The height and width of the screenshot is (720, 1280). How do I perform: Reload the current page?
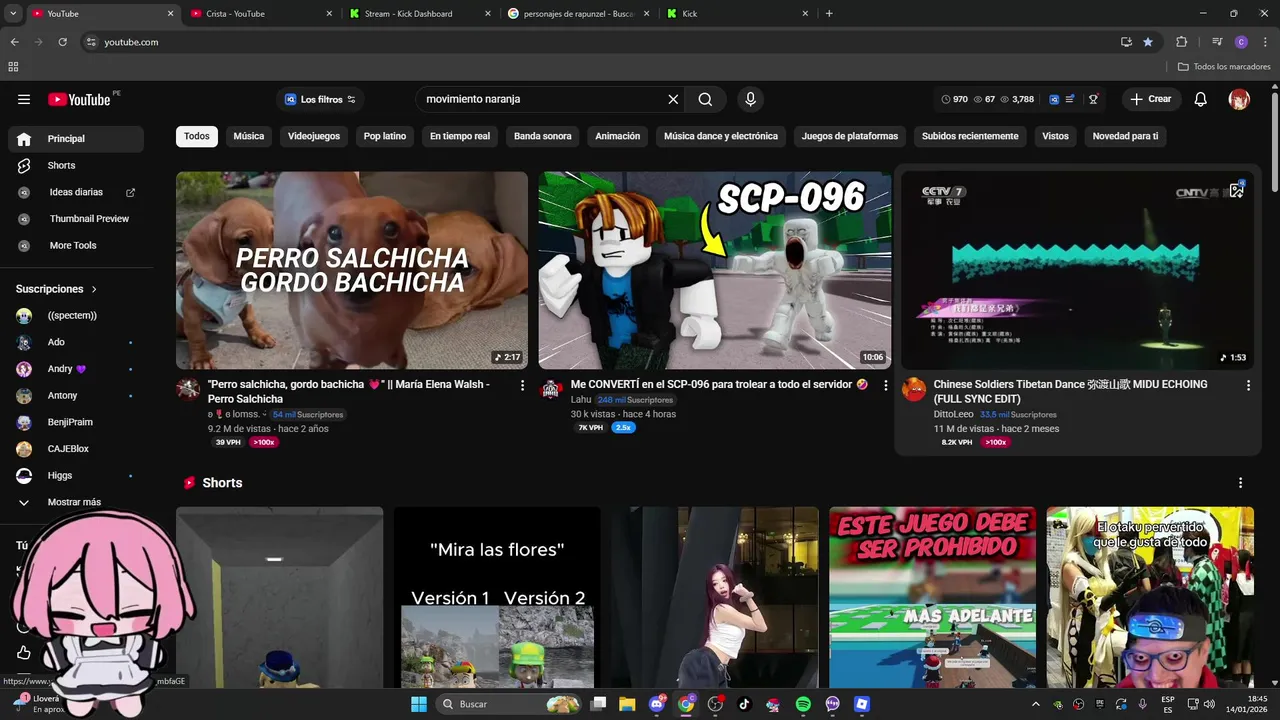[62, 42]
